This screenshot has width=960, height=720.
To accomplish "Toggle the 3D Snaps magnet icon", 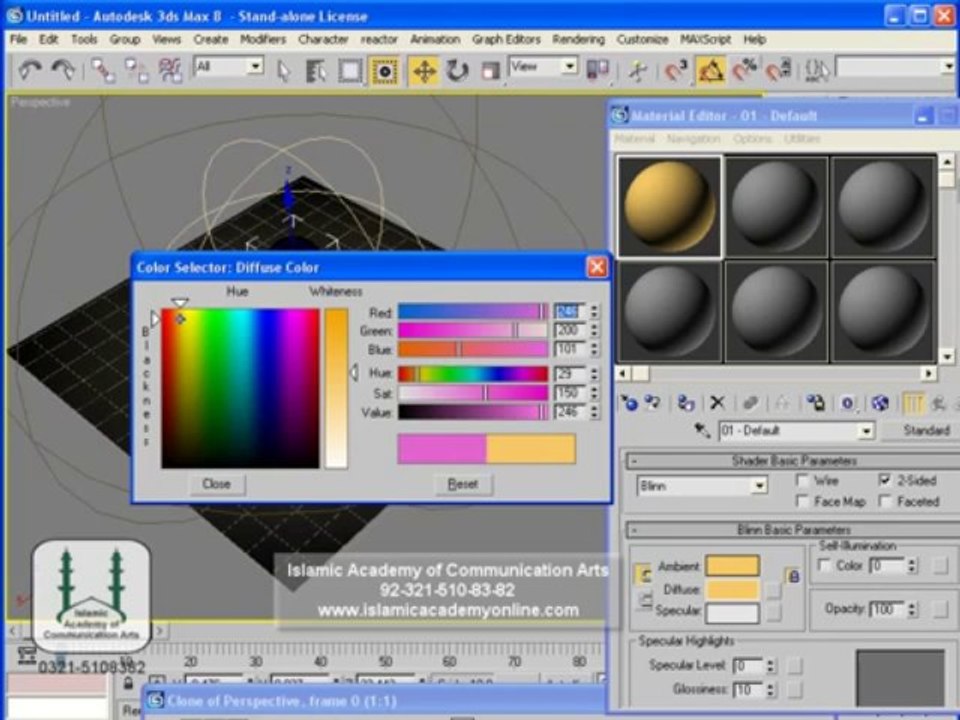I will point(676,71).
